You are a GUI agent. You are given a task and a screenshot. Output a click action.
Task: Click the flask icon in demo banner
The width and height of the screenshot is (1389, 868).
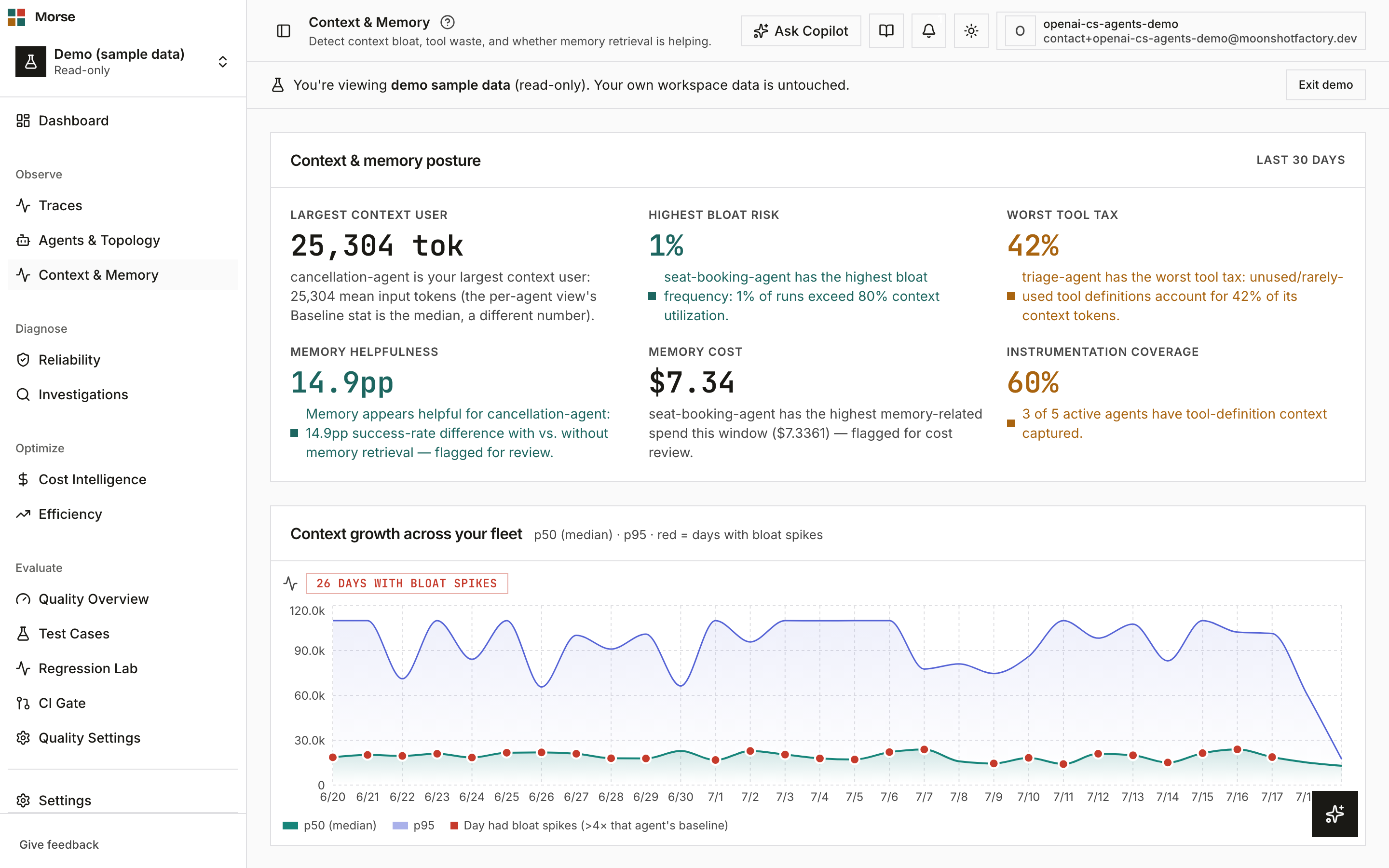[278, 85]
